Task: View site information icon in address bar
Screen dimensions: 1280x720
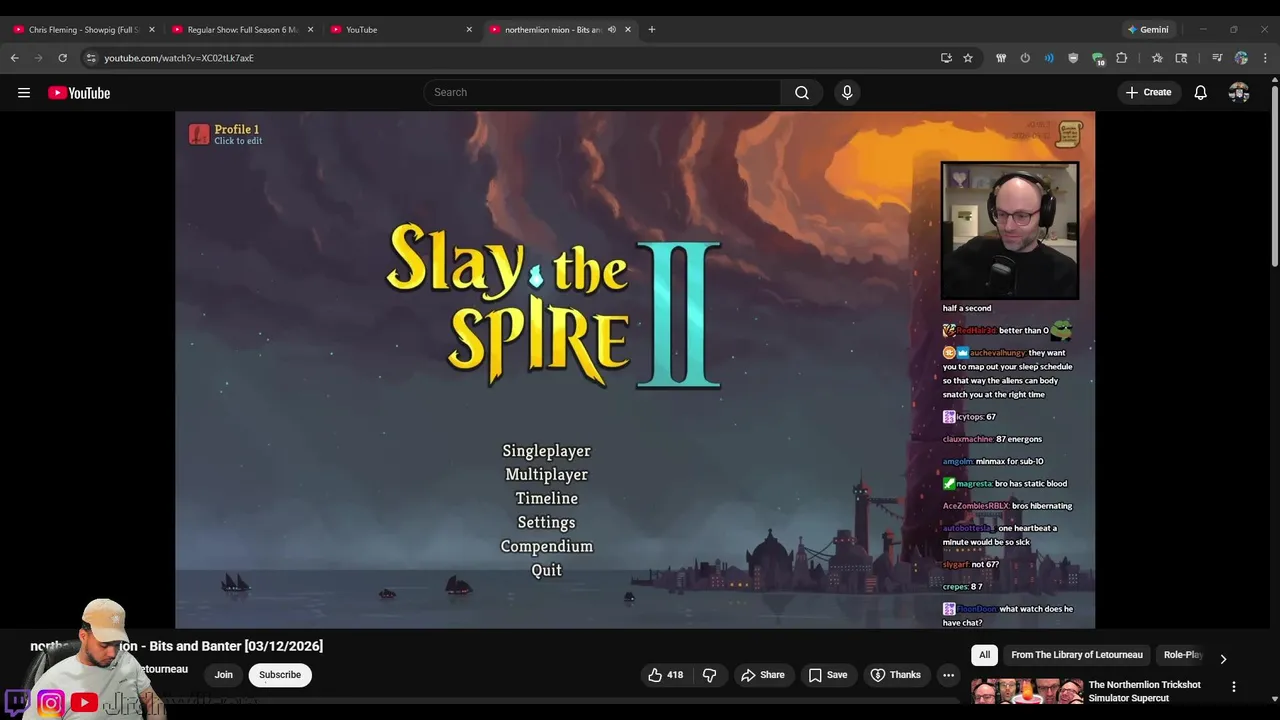Action: click(x=91, y=58)
